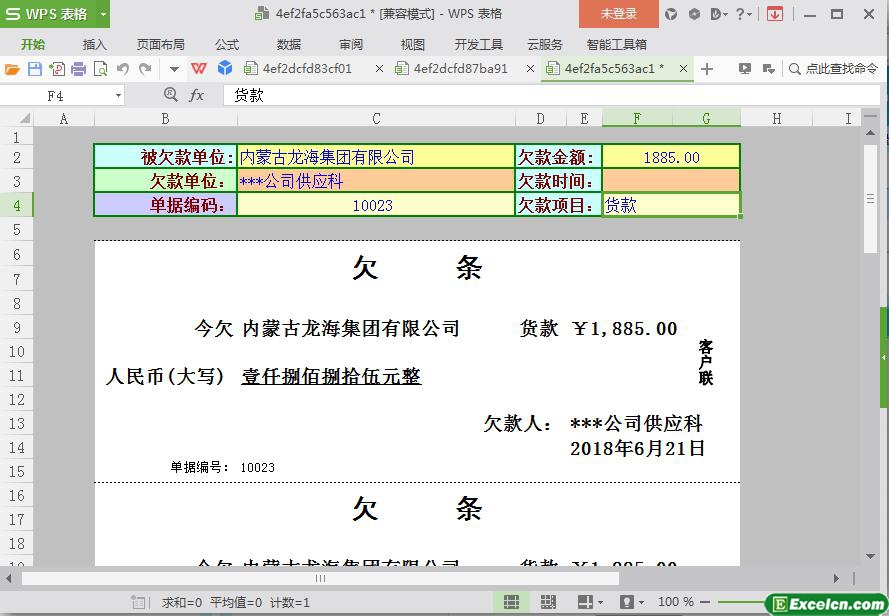Click the Redo arrow icon

click(x=145, y=69)
